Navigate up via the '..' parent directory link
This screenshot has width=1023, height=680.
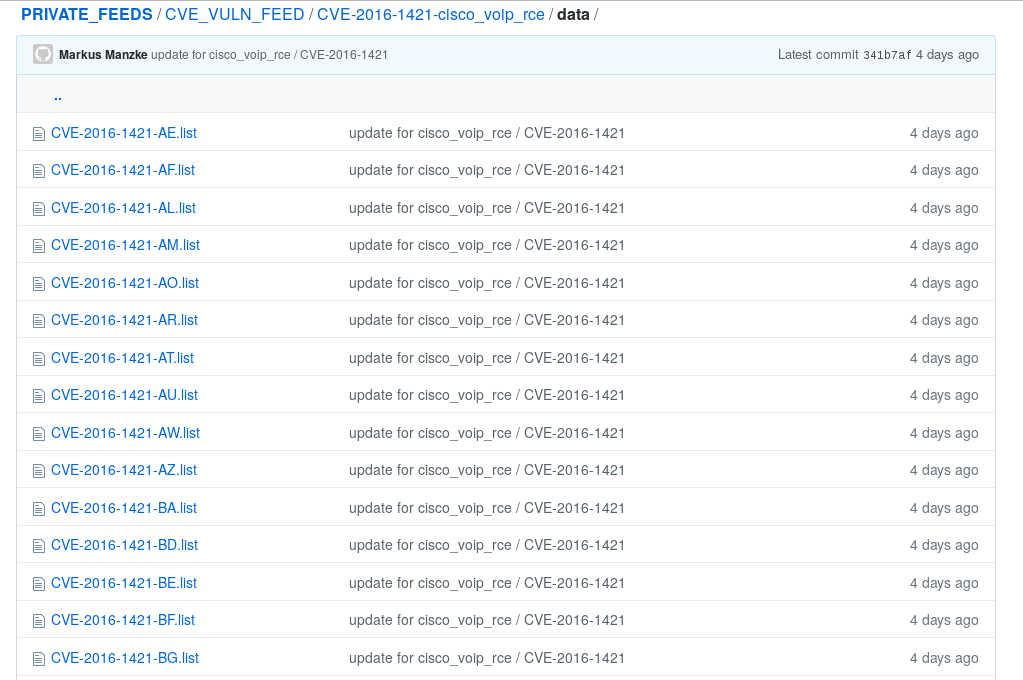58,97
